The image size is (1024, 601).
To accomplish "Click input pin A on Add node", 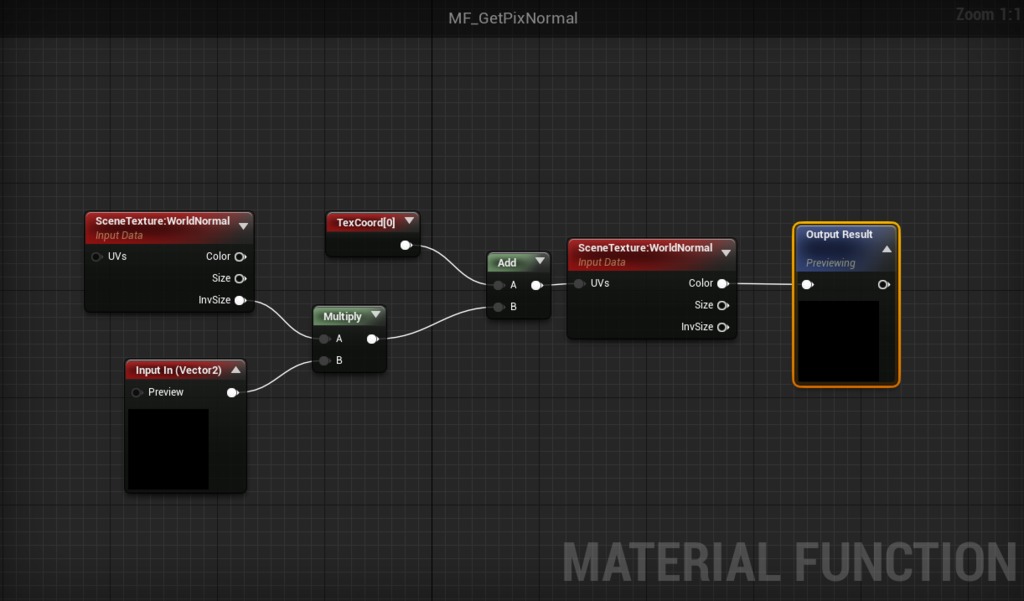I will (499, 285).
